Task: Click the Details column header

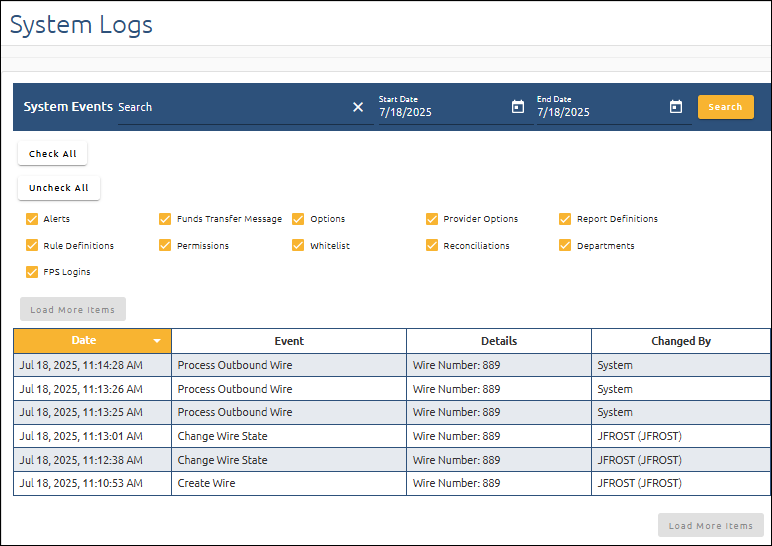Action: pyautogui.click(x=498, y=341)
